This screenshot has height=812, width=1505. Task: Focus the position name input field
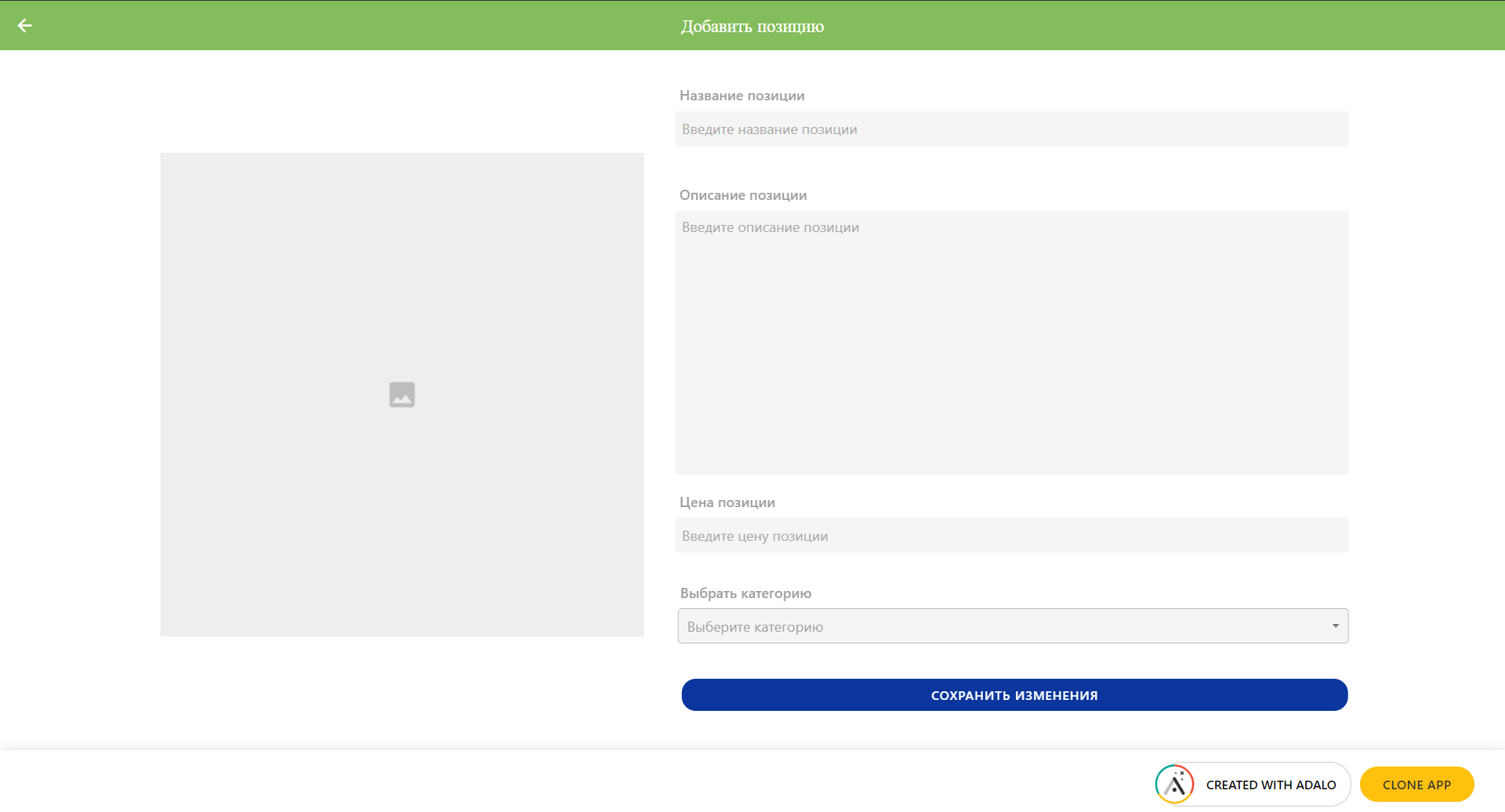[1011, 129]
